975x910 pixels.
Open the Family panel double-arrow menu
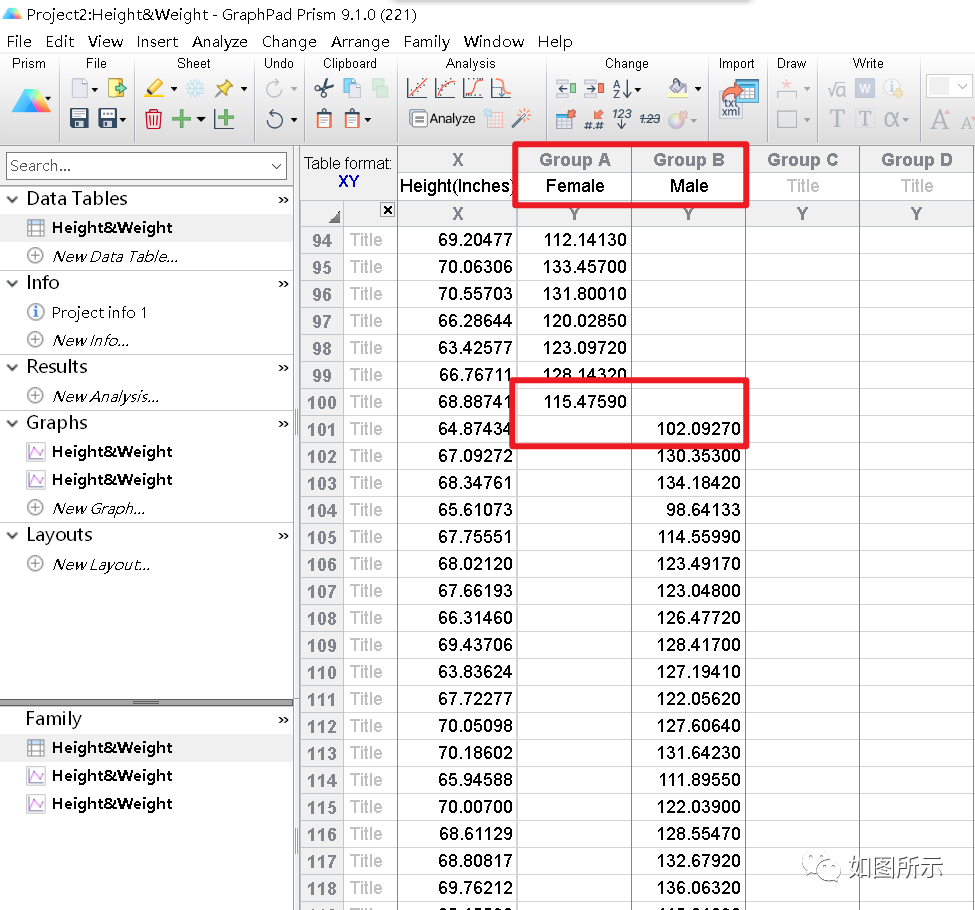(283, 720)
